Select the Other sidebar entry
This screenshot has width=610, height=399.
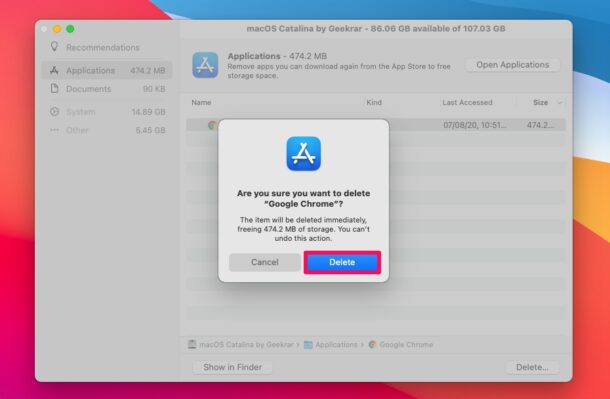(107, 130)
